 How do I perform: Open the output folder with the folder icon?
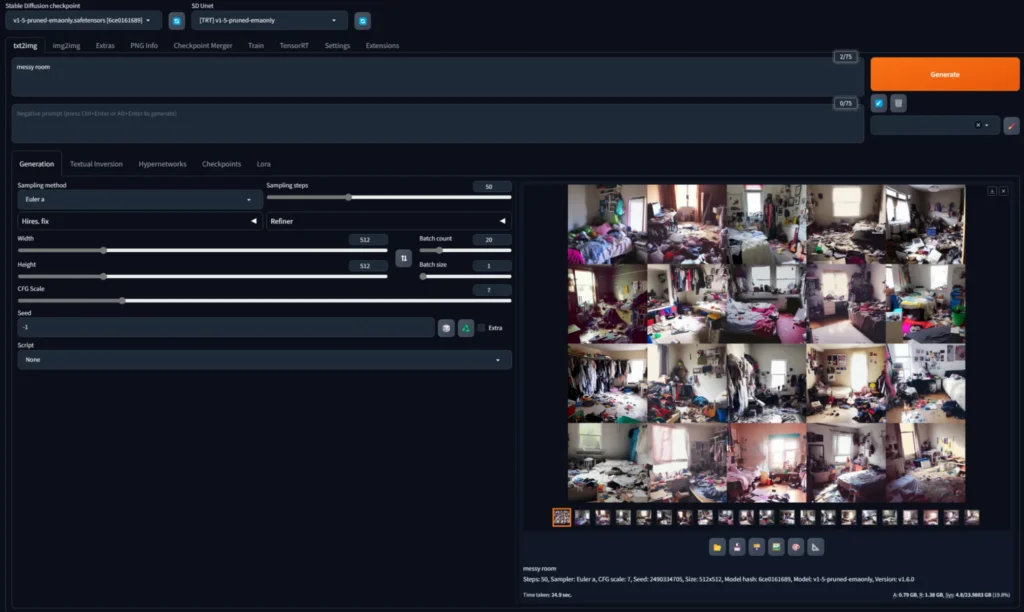point(717,546)
